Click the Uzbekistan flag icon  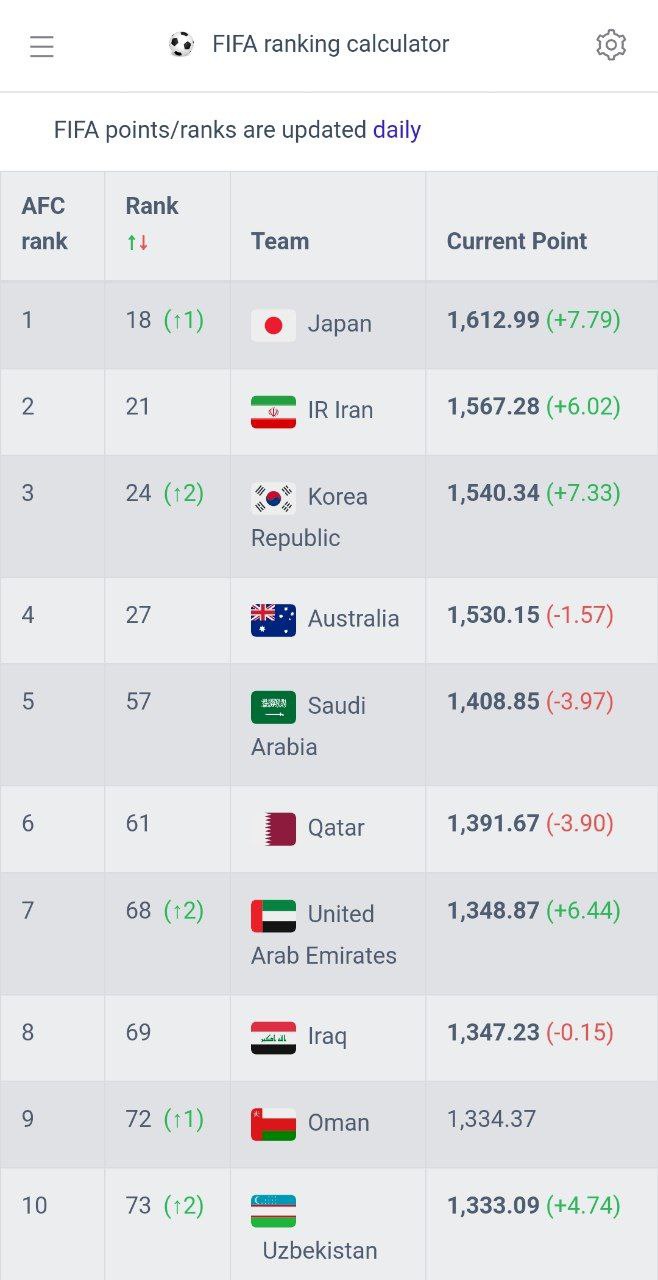[x=273, y=1208]
